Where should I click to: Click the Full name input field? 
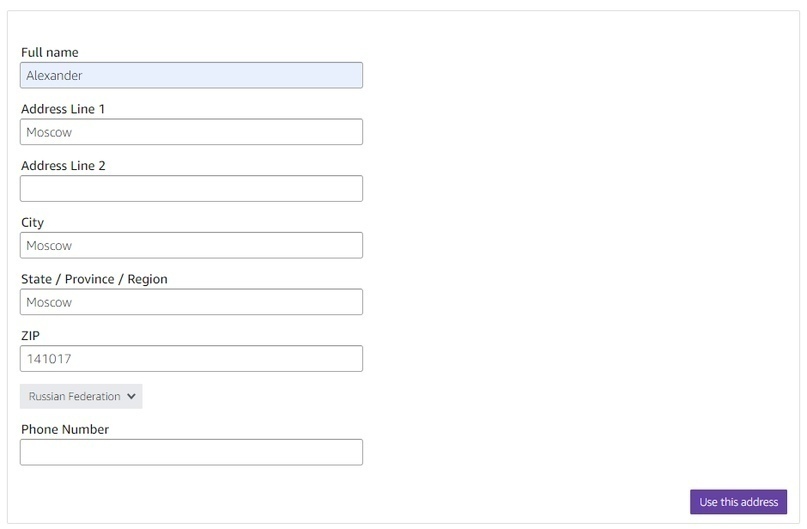[x=191, y=76]
